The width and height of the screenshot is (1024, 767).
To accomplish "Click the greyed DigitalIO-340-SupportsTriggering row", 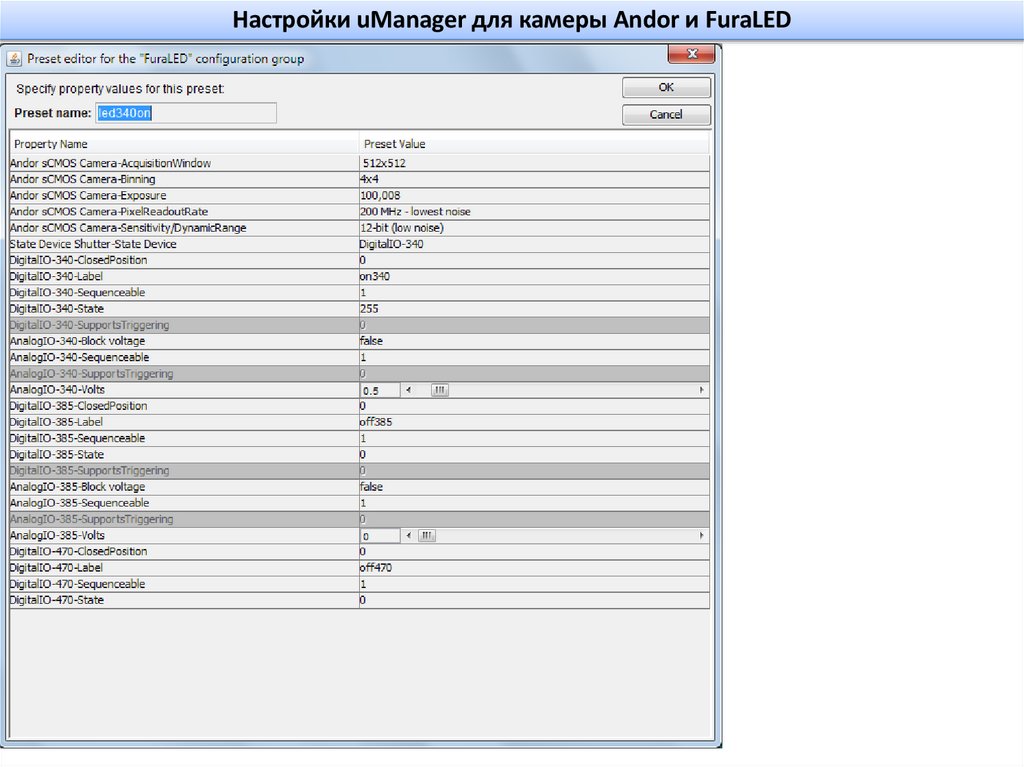I will click(359, 325).
